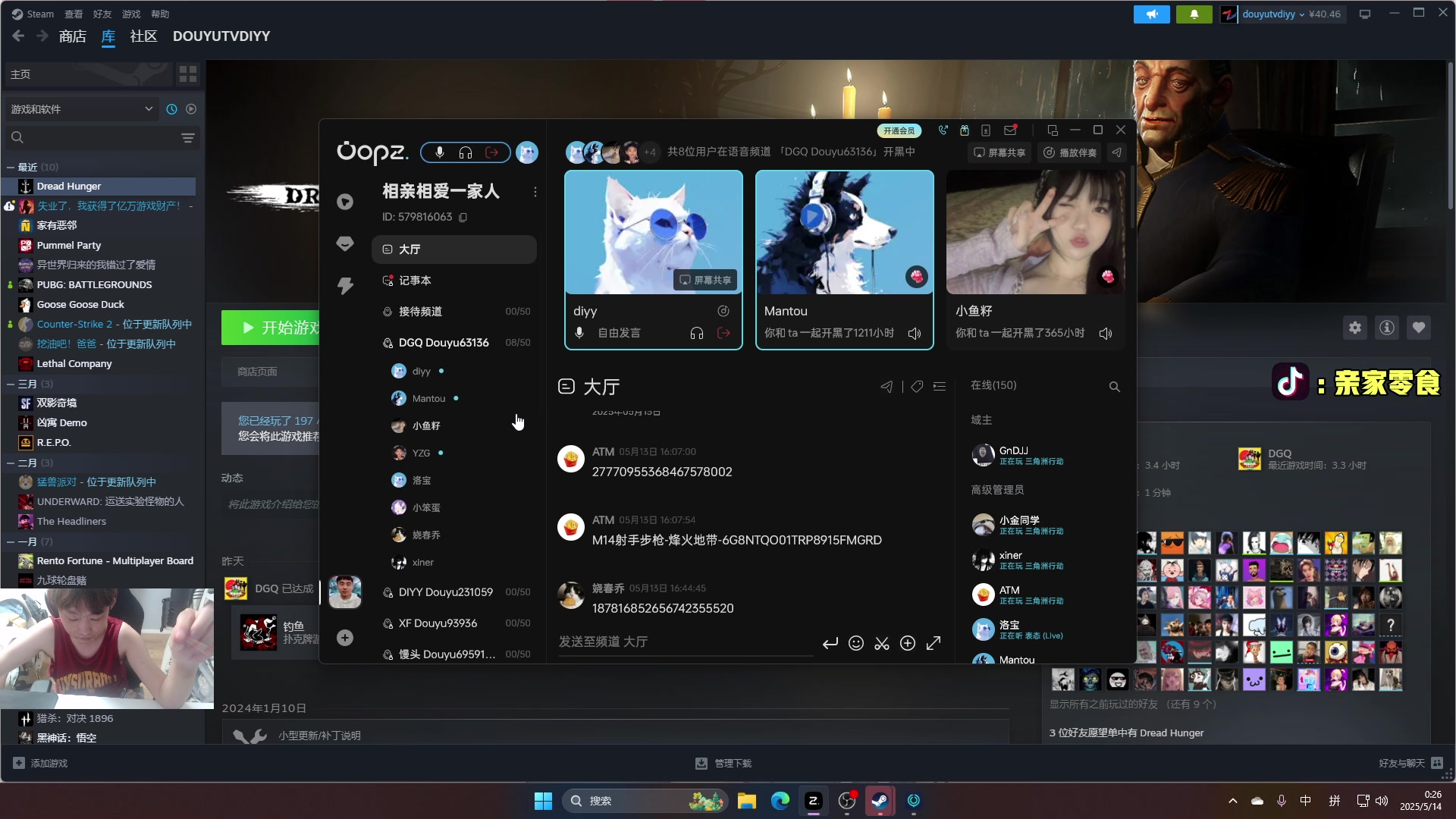Copy the server ID 579816063
This screenshot has height=819, width=1456.
[x=463, y=217]
